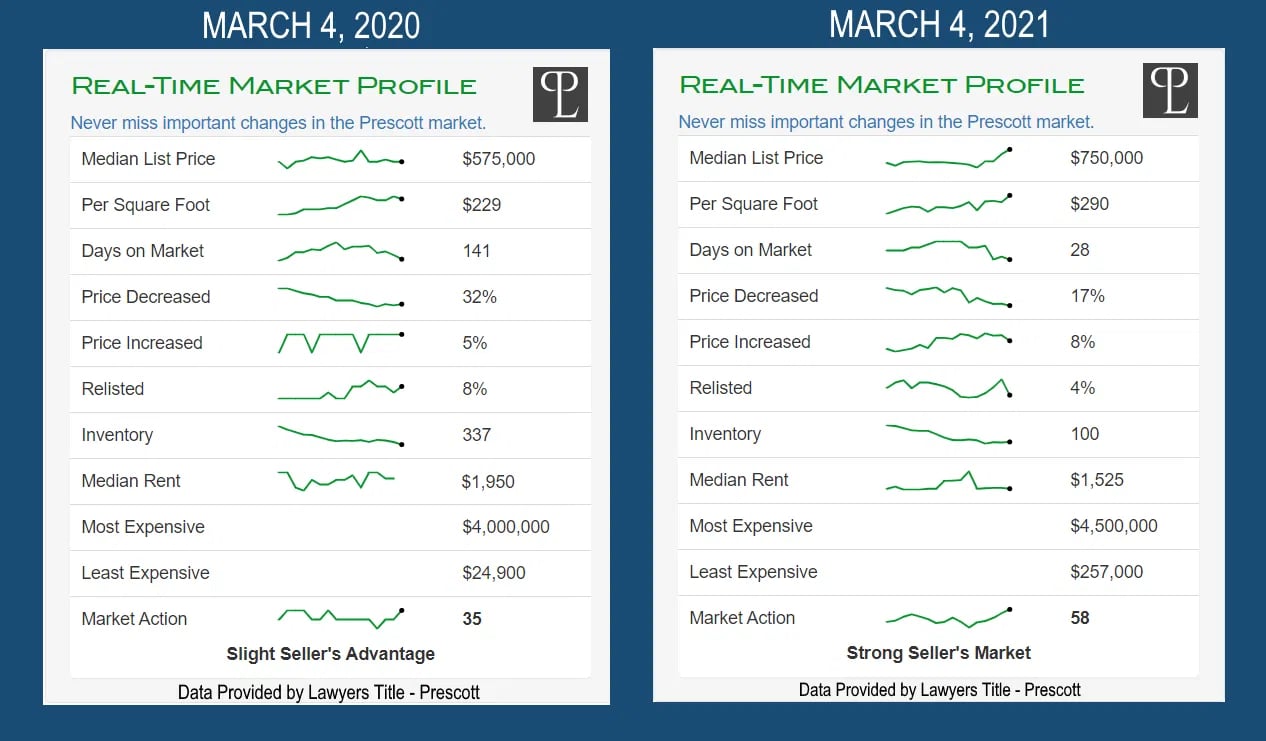
Task: Click the 2021 Relisted trend sparkline
Action: (948, 388)
